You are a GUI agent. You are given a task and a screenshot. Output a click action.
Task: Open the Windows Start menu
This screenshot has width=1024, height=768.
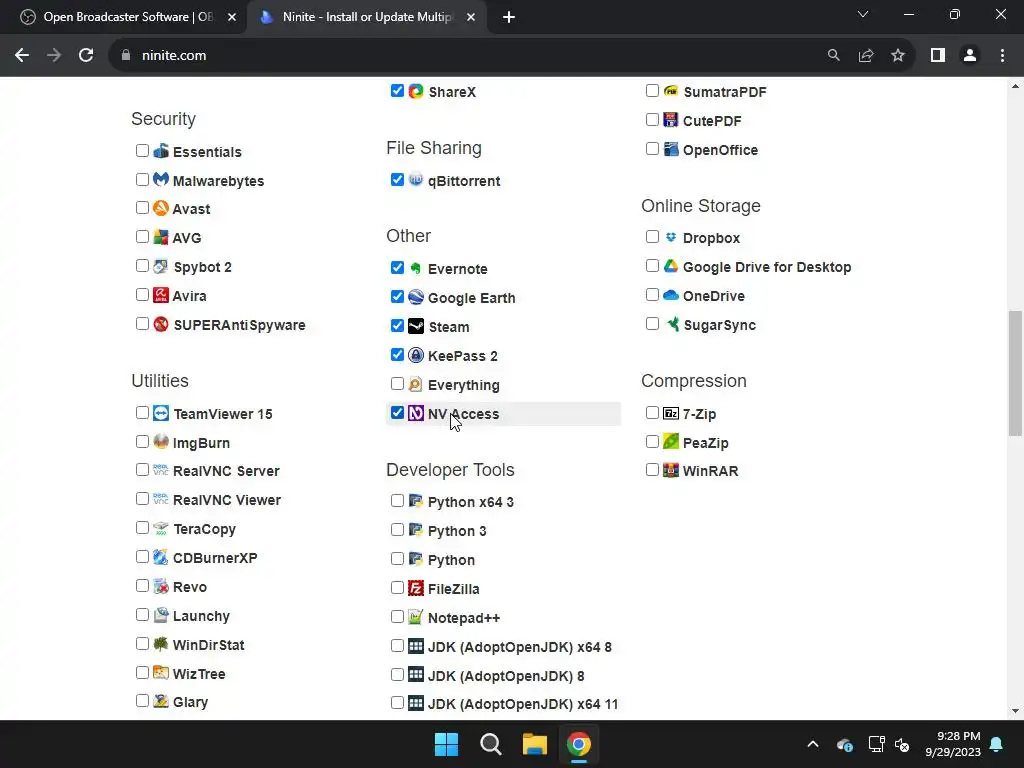pyautogui.click(x=447, y=744)
